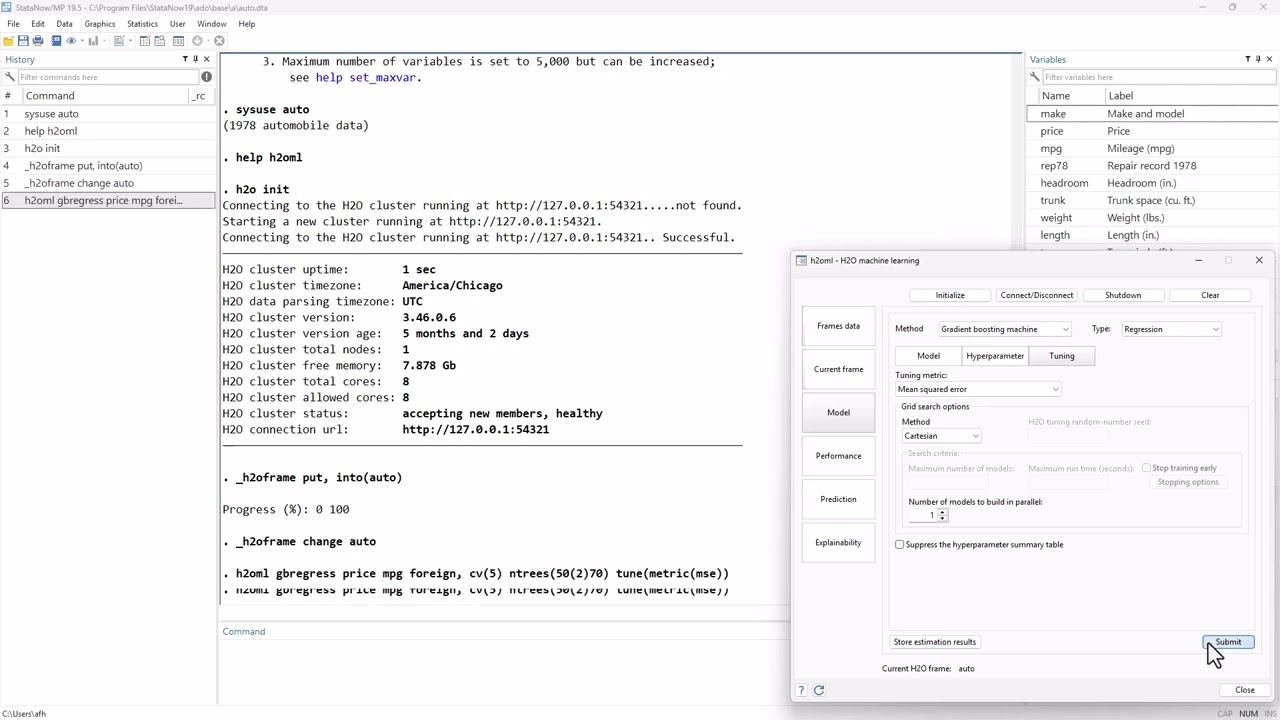Open the Graphics menu
Screen dimensions: 1280x720
(x=100, y=24)
